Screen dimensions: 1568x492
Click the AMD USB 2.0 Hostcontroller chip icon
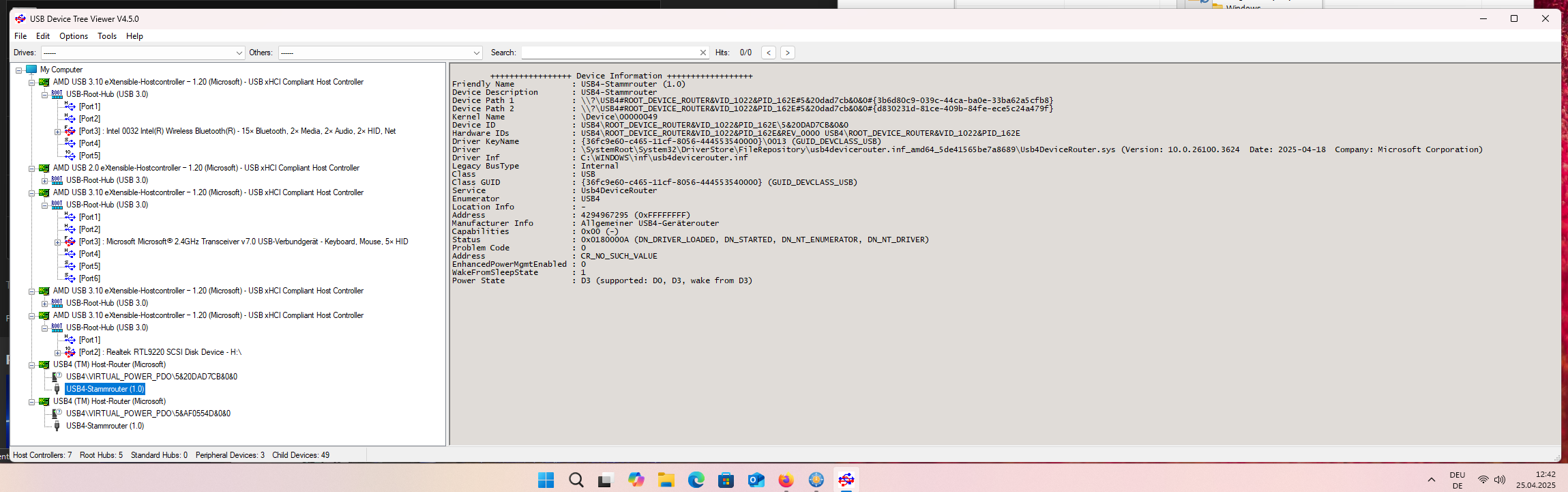(44, 168)
